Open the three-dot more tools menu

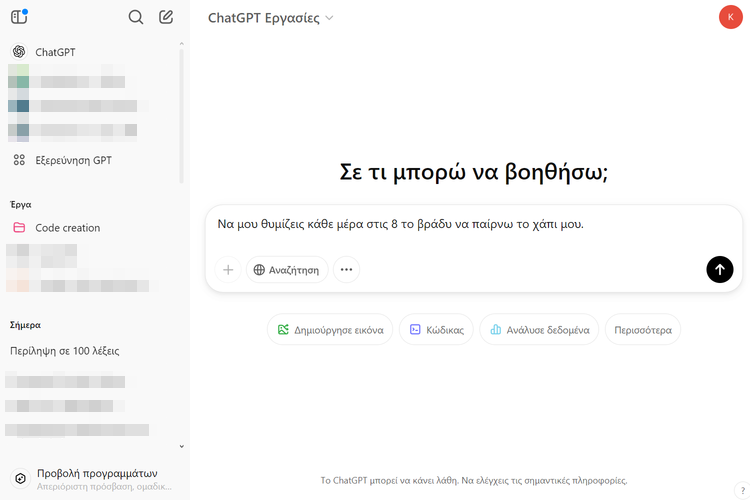click(346, 270)
